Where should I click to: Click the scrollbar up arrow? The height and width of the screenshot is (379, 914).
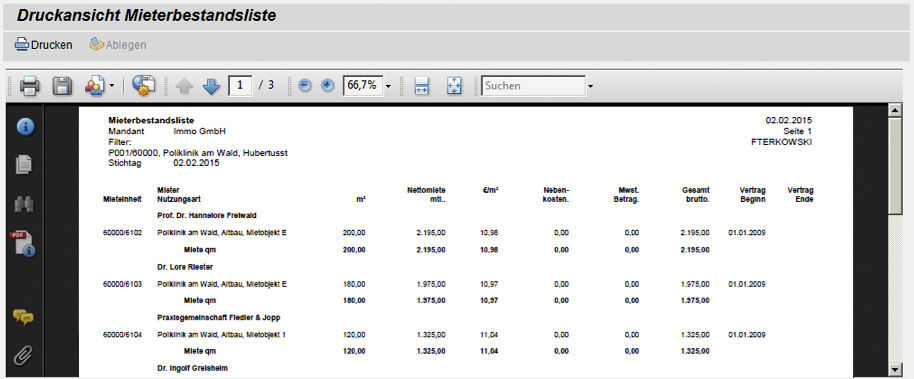pos(895,110)
